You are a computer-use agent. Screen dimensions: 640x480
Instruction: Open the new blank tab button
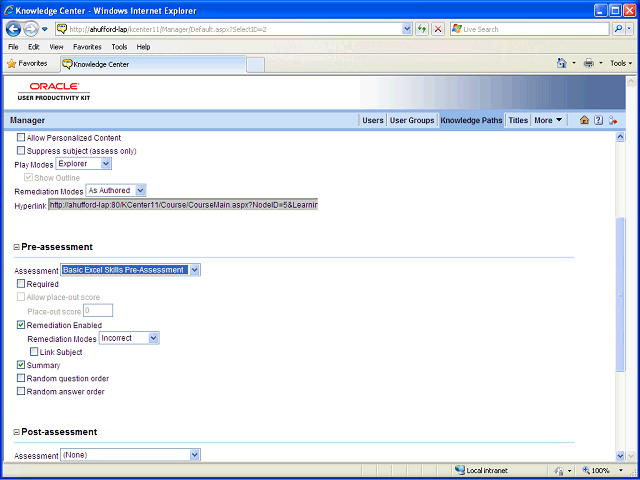pos(256,64)
